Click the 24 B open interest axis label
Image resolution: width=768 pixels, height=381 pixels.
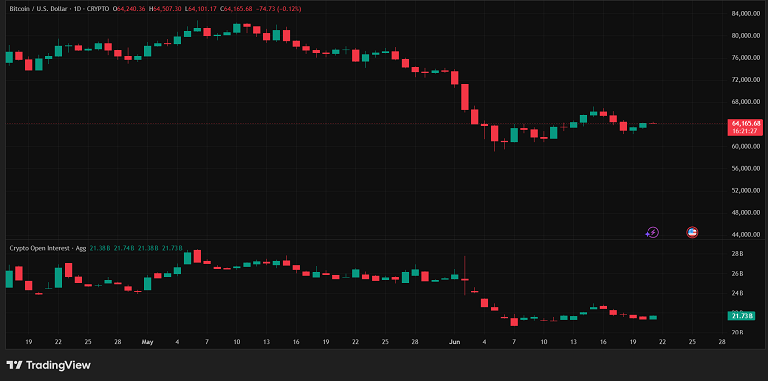(x=738, y=293)
